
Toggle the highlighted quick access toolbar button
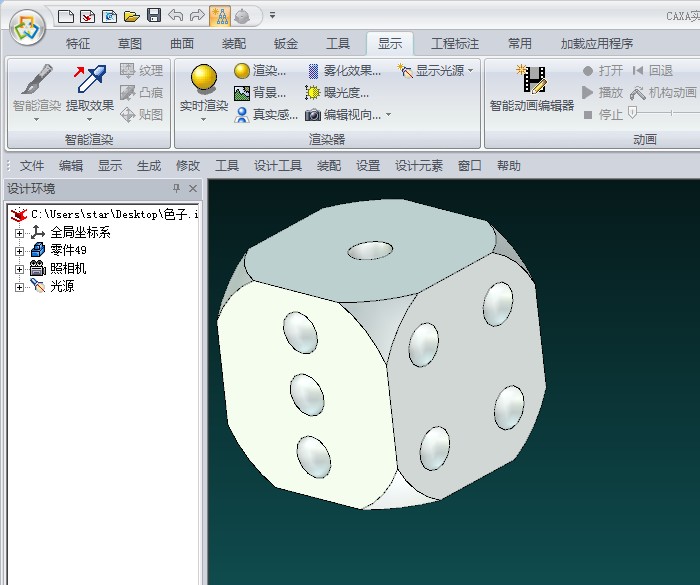tap(220, 15)
